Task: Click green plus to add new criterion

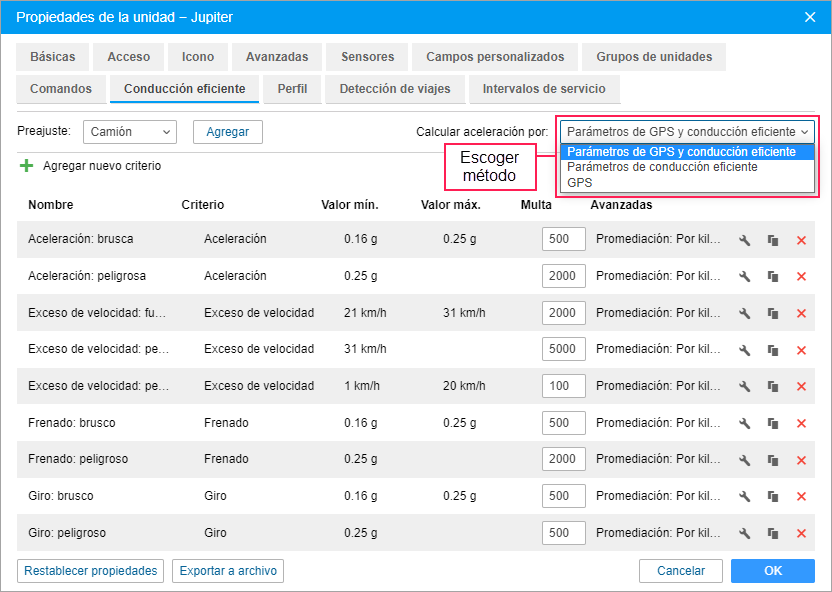Action: click(26, 166)
